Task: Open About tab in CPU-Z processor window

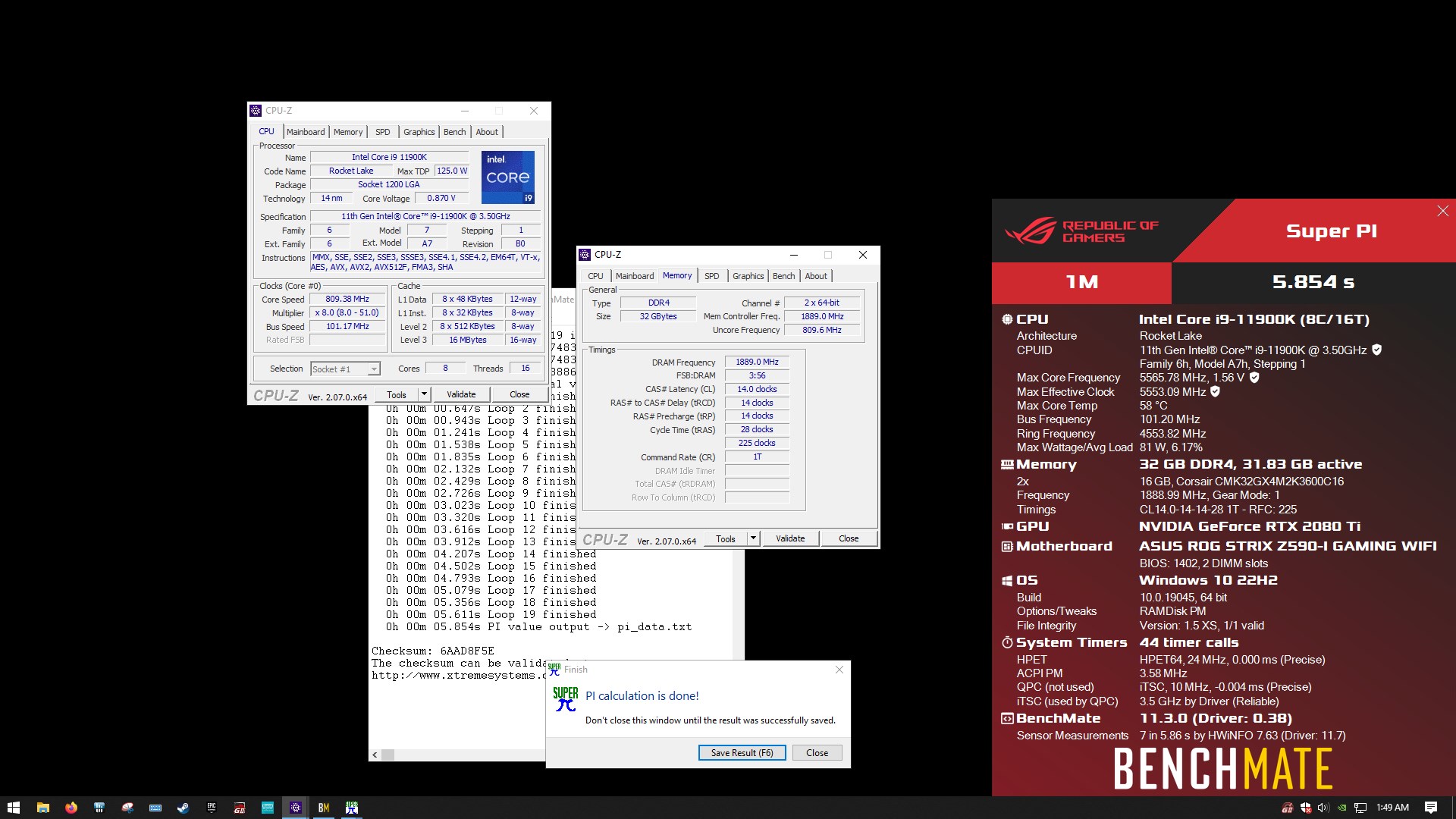Action: 487,132
